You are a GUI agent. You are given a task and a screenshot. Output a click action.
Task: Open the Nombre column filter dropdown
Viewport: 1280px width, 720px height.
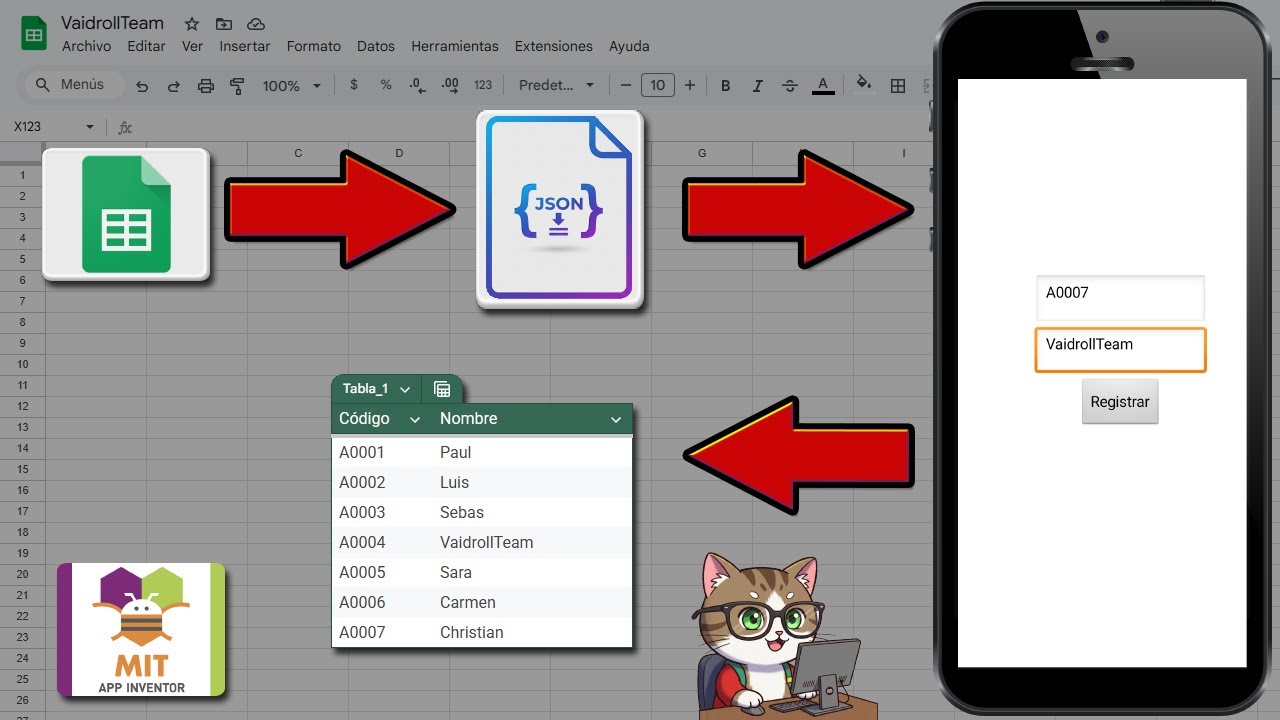[x=616, y=420]
